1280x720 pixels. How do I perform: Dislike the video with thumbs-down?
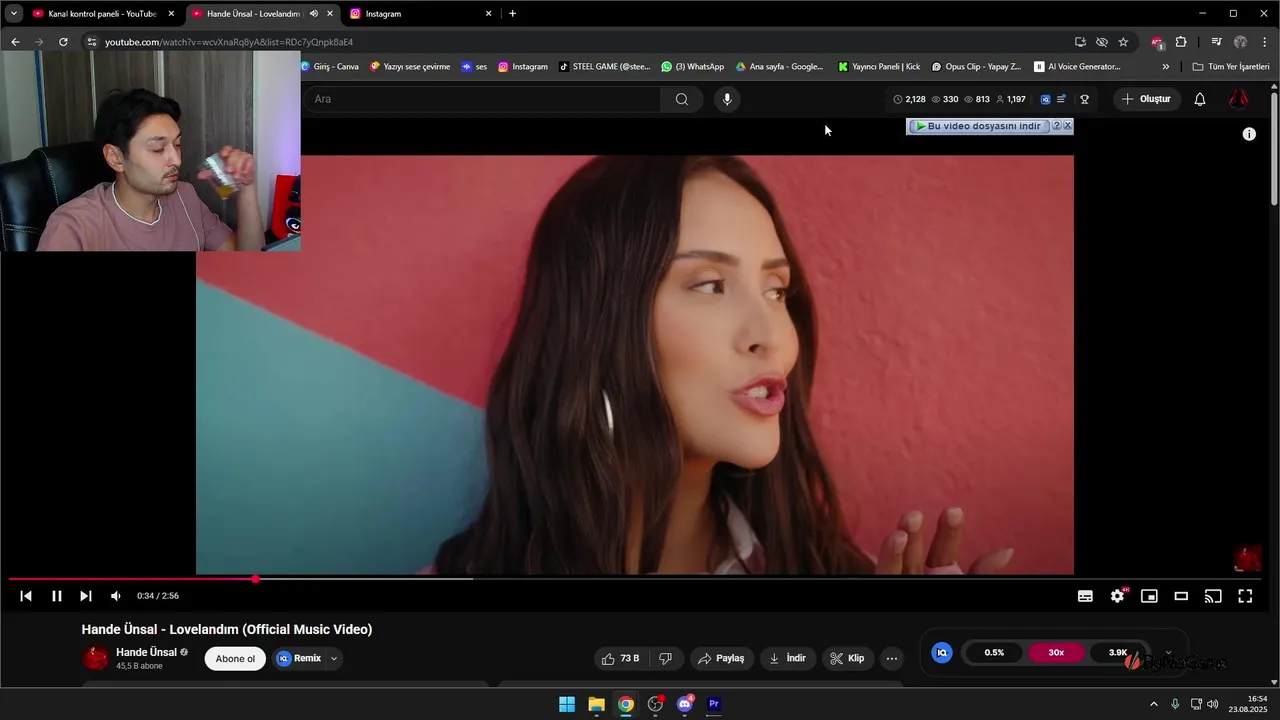665,658
